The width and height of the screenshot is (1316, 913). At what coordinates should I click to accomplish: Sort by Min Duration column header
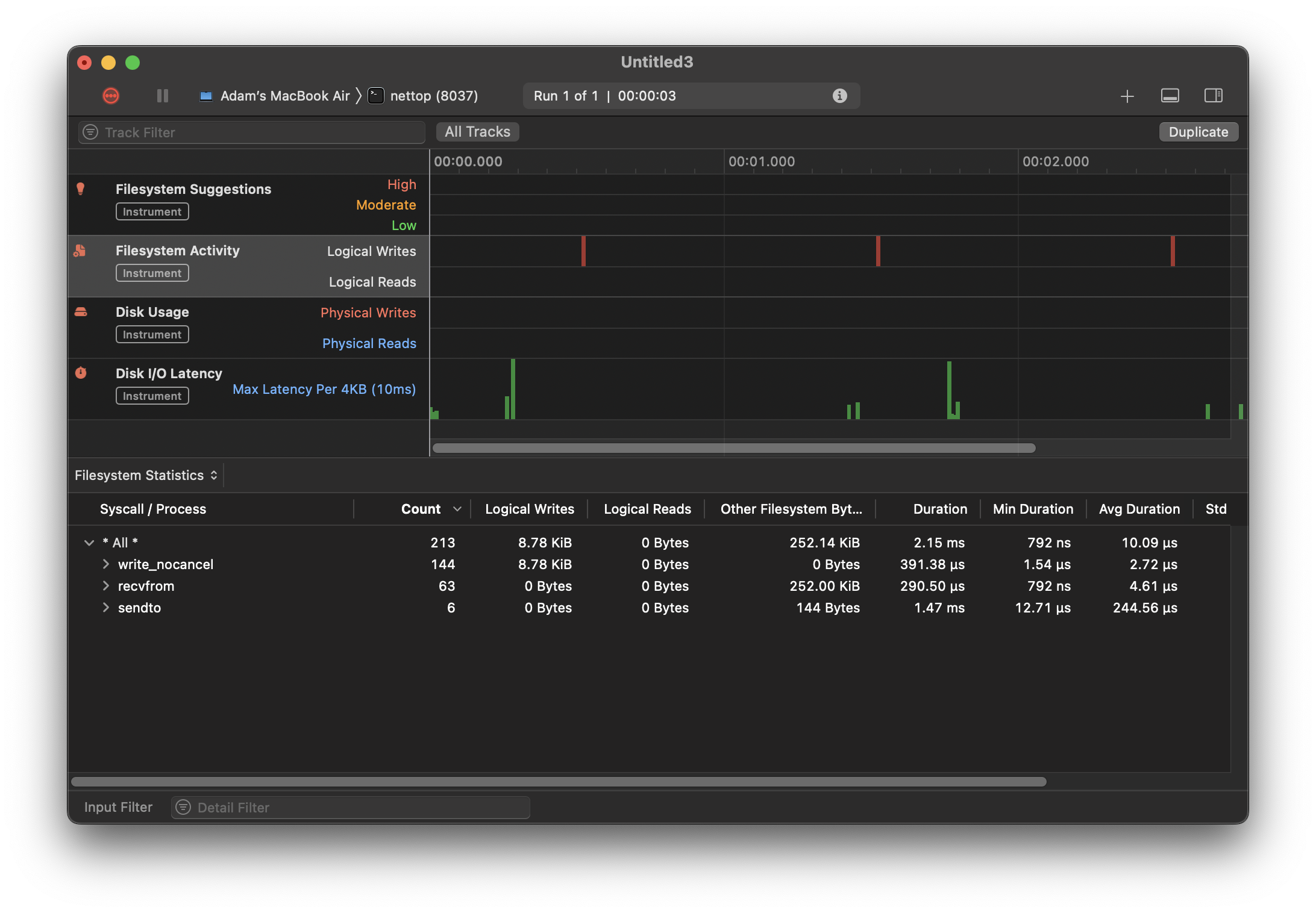[x=1033, y=509]
